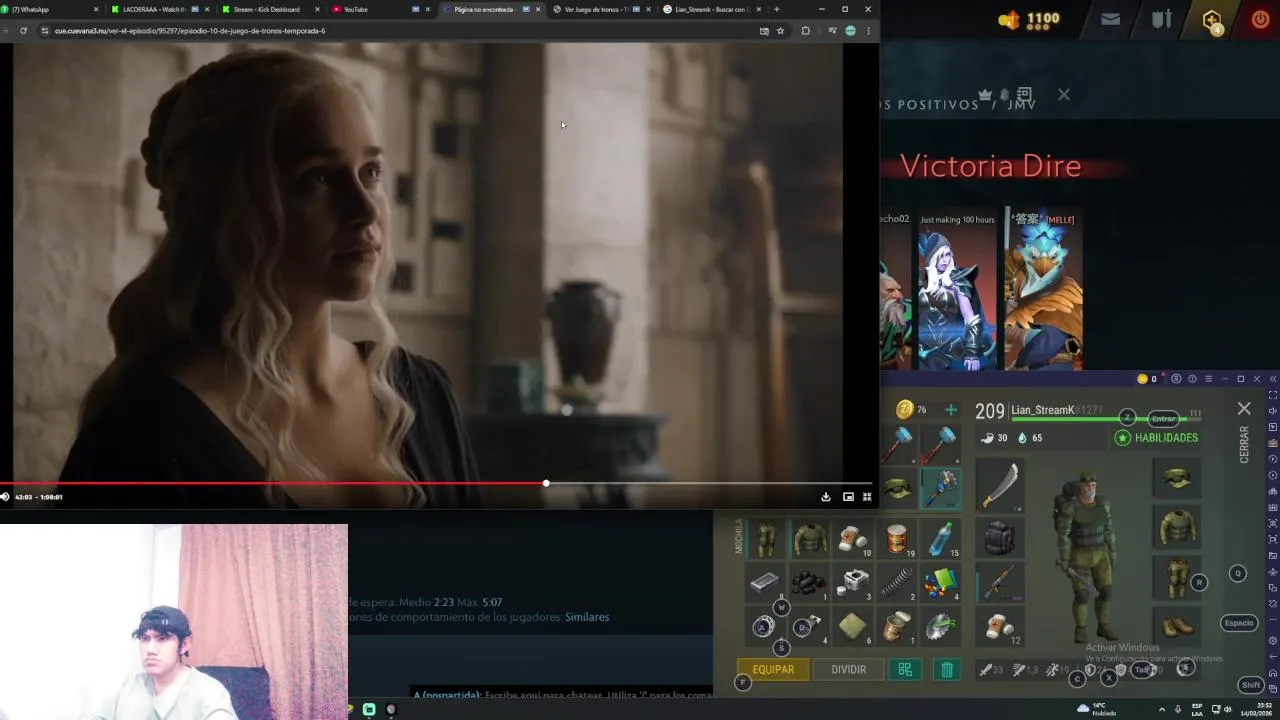Open the Chrome three-dot menu
The height and width of the screenshot is (720, 1280).
[x=868, y=31]
